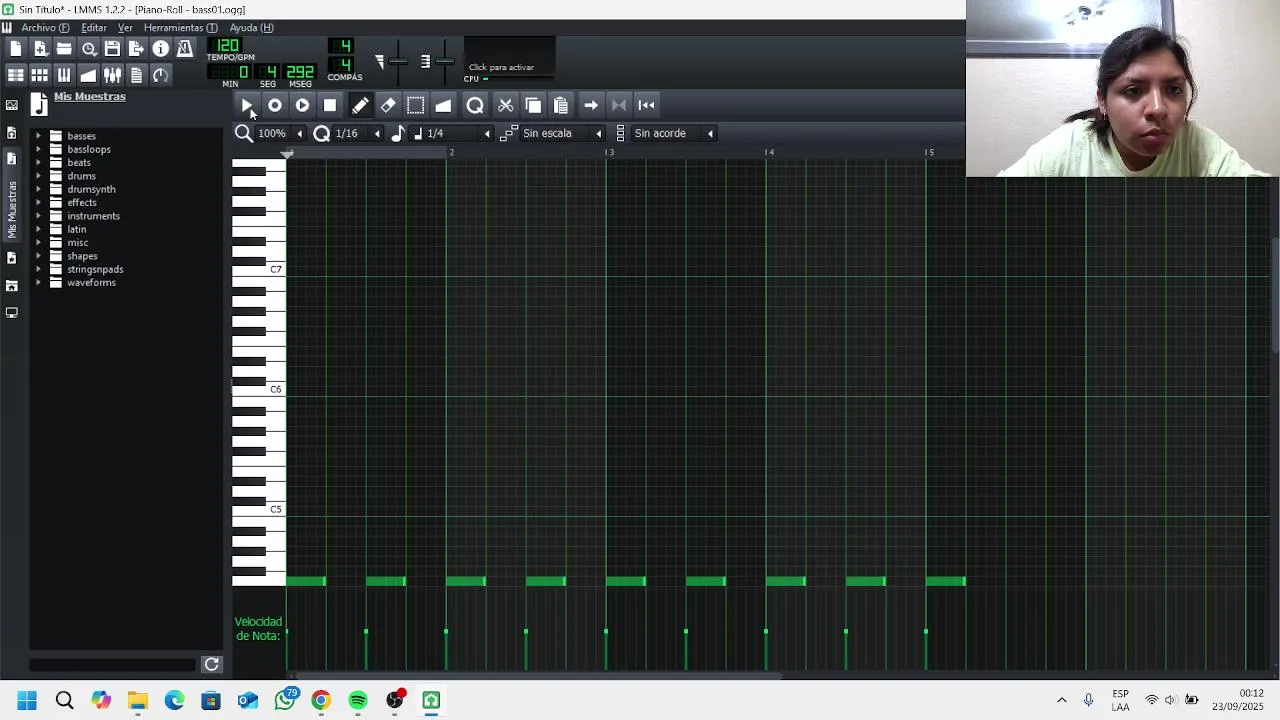
Task: Click the C6 piano key
Action: pyautogui.click(x=258, y=389)
